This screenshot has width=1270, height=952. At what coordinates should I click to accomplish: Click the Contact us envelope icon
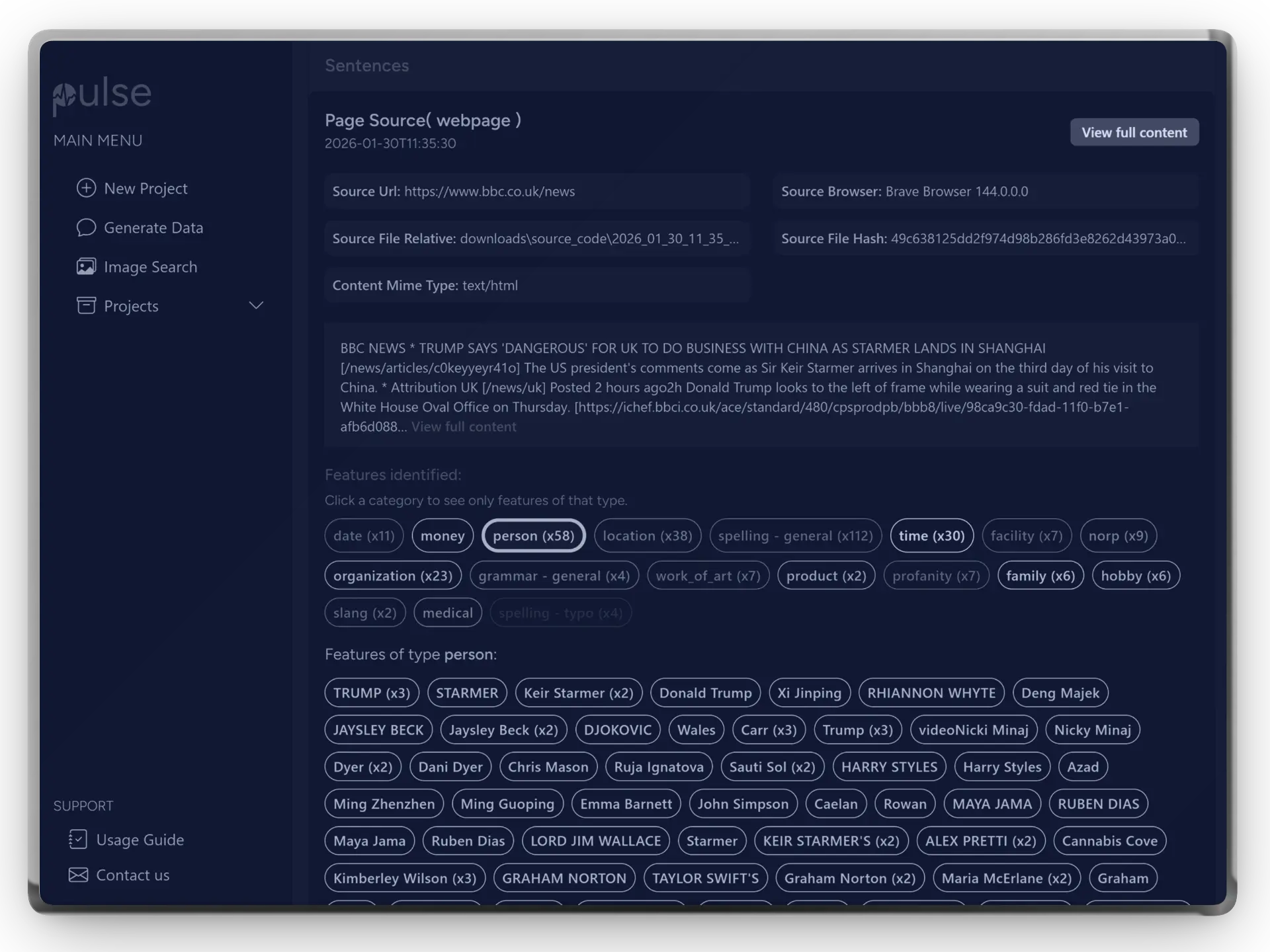pos(78,875)
